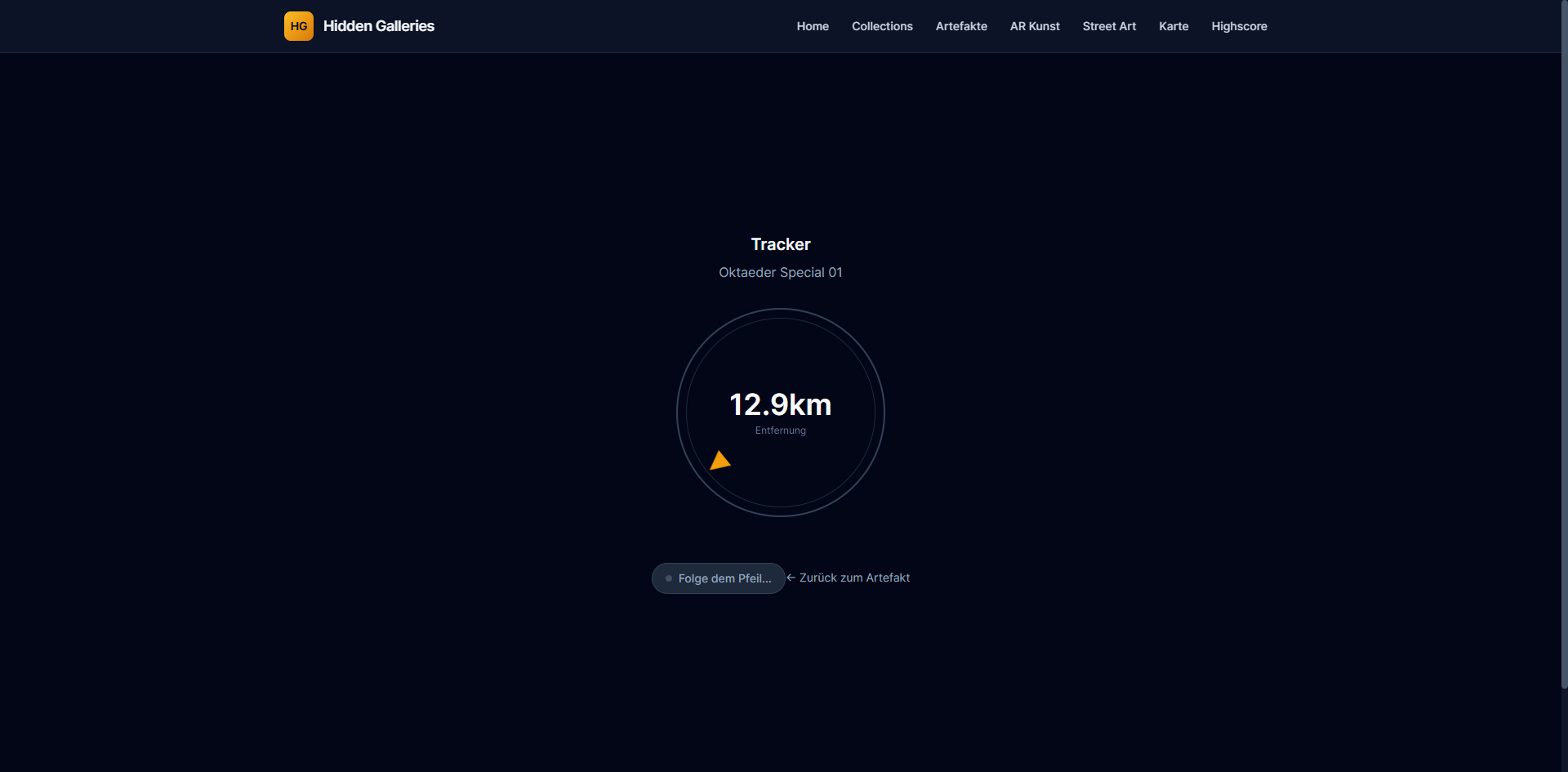Open the Collections nav item
The height and width of the screenshot is (772, 1568).
point(882,26)
